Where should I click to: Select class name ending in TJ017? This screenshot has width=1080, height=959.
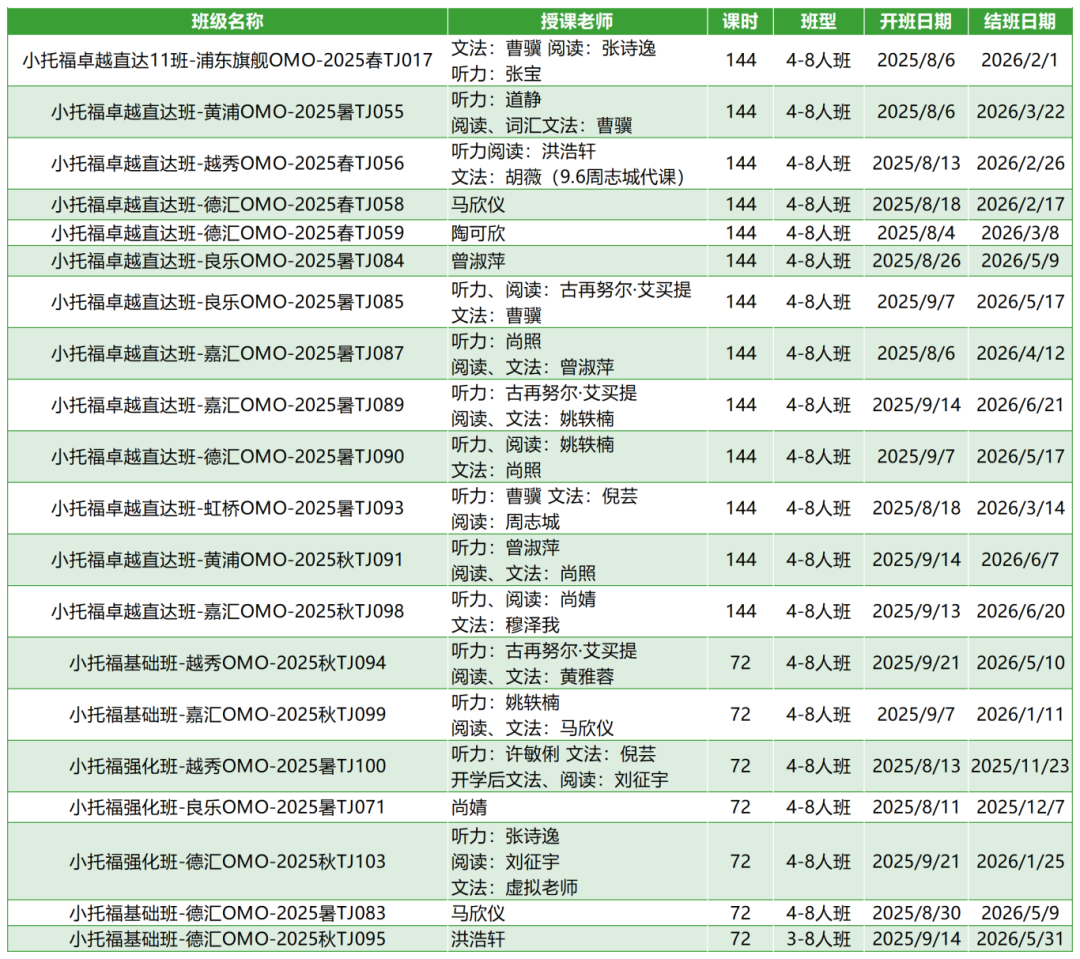click(x=227, y=61)
